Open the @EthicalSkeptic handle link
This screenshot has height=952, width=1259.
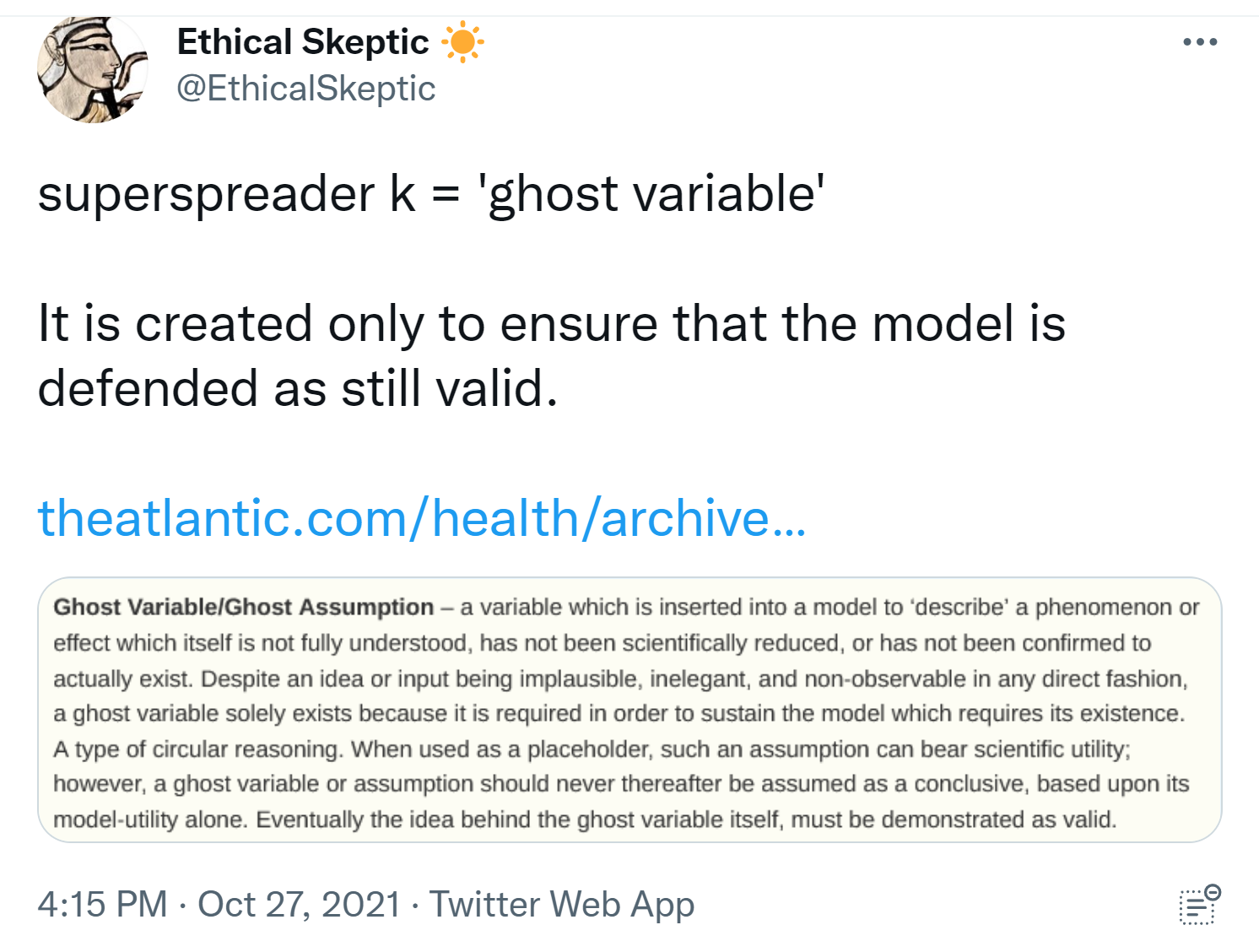coord(305,89)
